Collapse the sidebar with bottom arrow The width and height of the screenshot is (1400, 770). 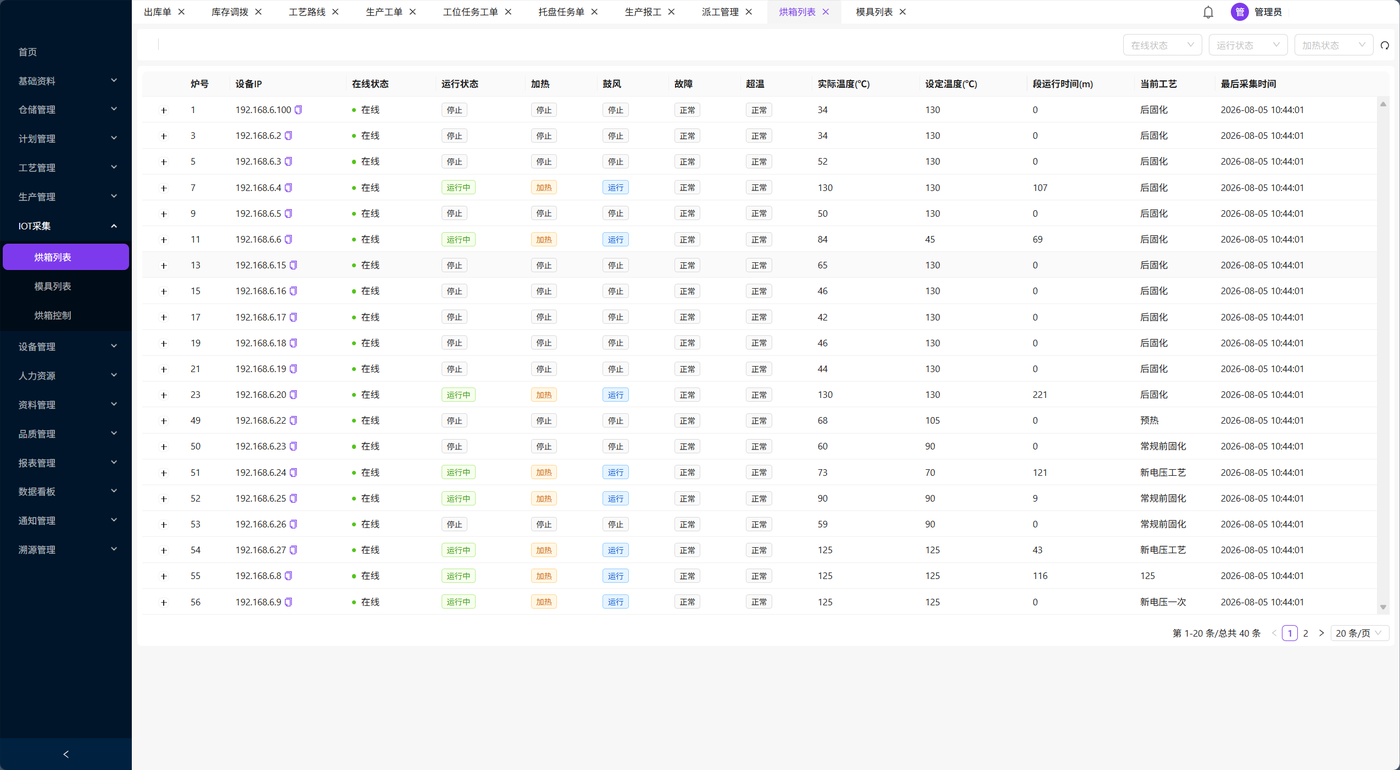click(x=66, y=754)
